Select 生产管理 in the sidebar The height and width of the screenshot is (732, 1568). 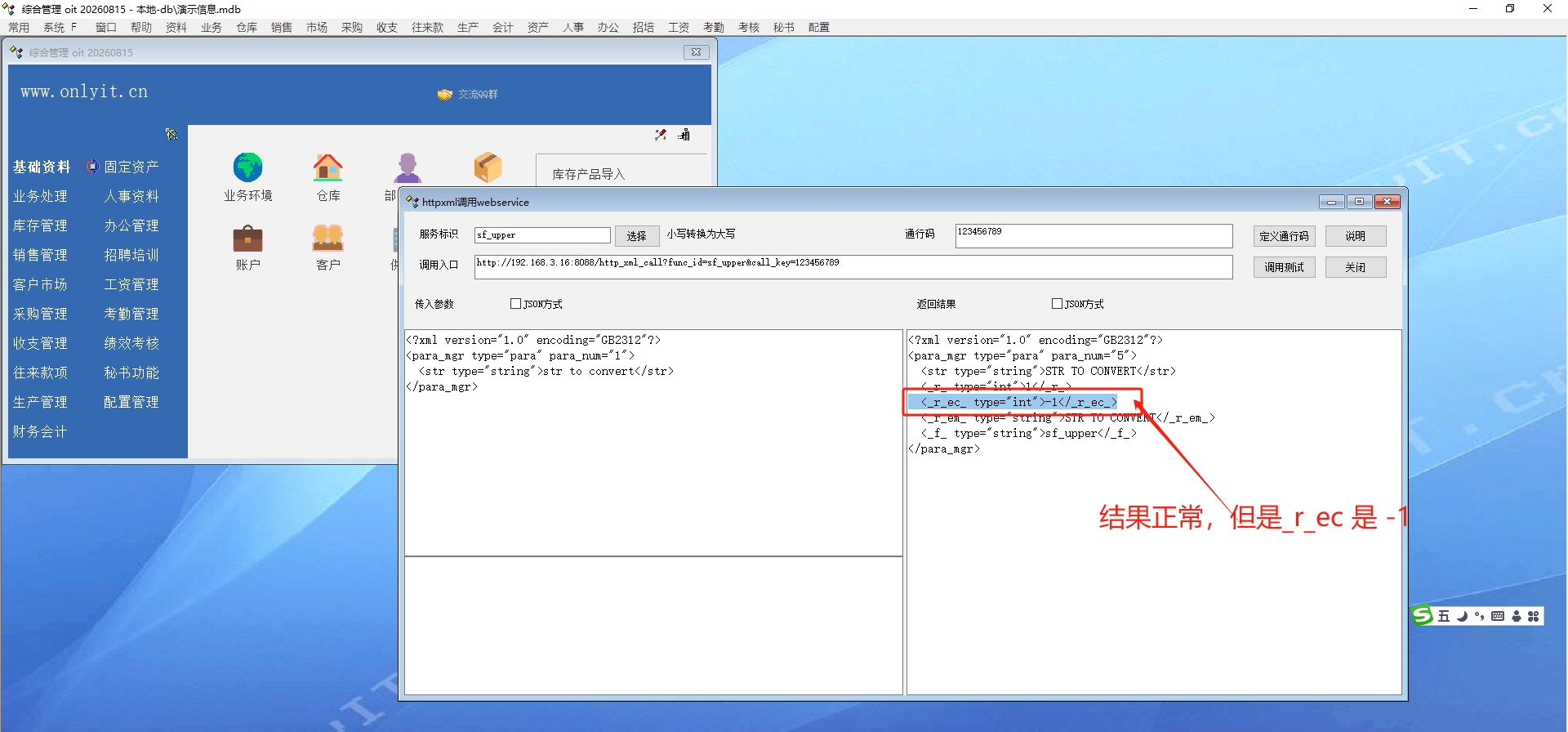pos(40,402)
